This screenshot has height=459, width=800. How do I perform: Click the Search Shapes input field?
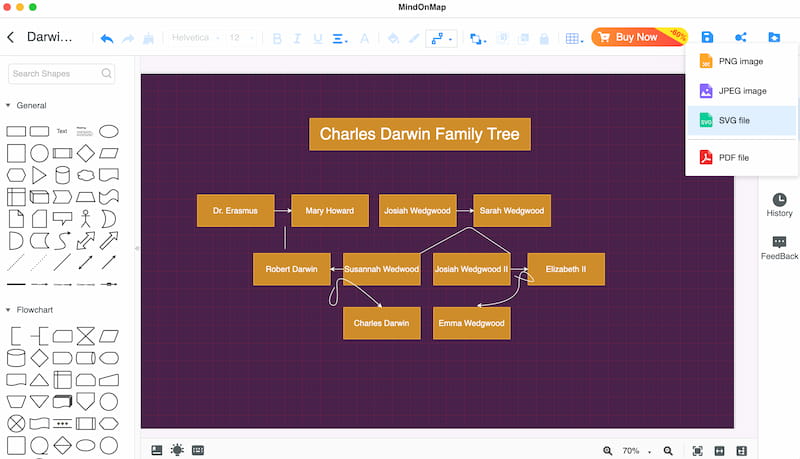tap(55, 73)
